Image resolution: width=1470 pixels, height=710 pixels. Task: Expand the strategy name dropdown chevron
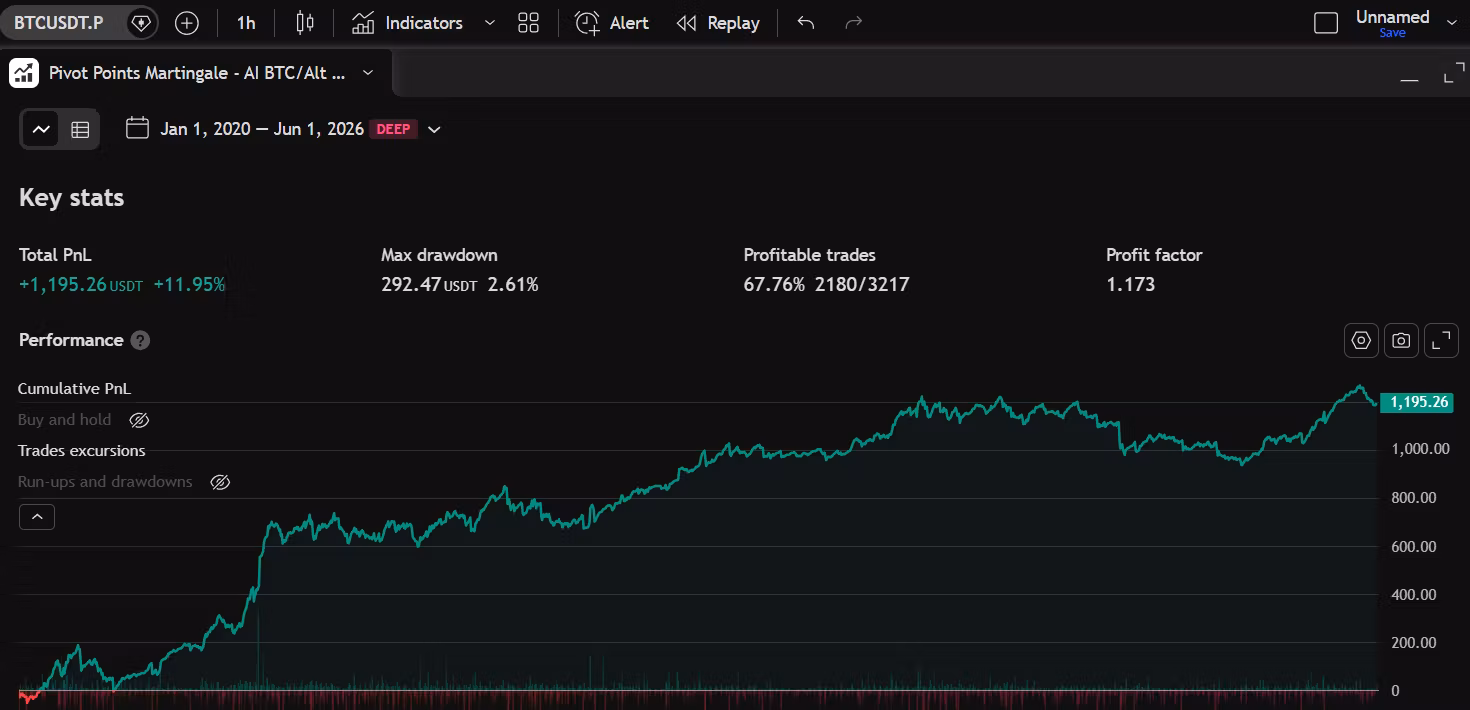(x=368, y=73)
